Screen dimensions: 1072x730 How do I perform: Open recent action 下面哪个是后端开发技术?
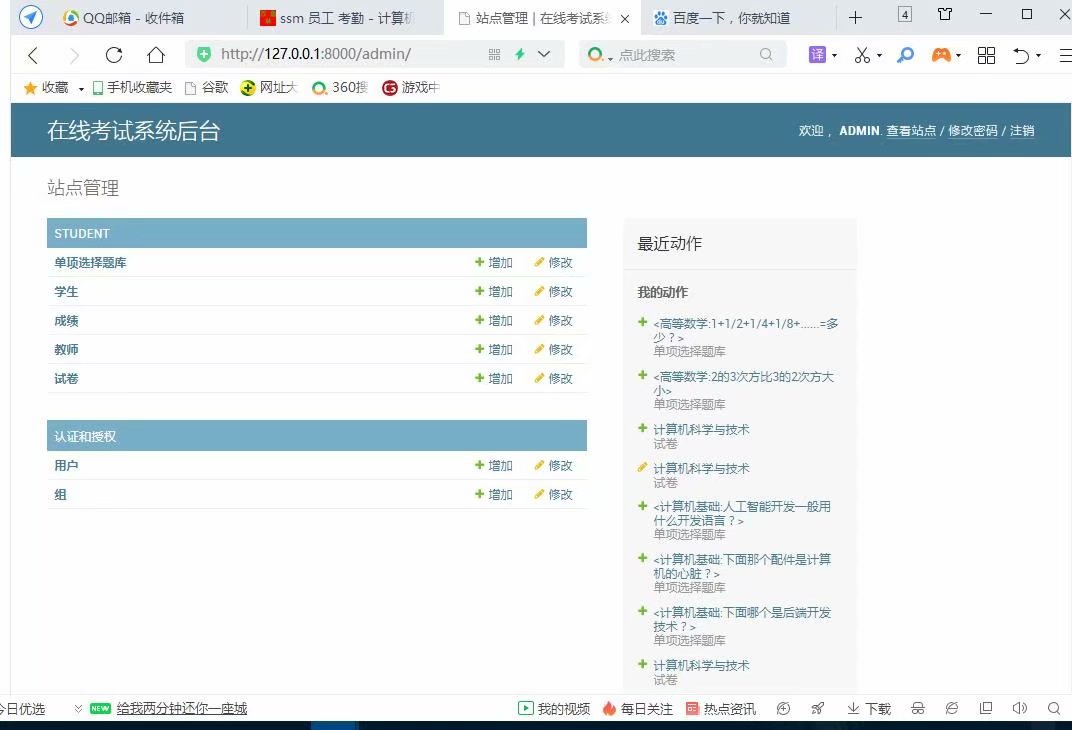coord(742,619)
